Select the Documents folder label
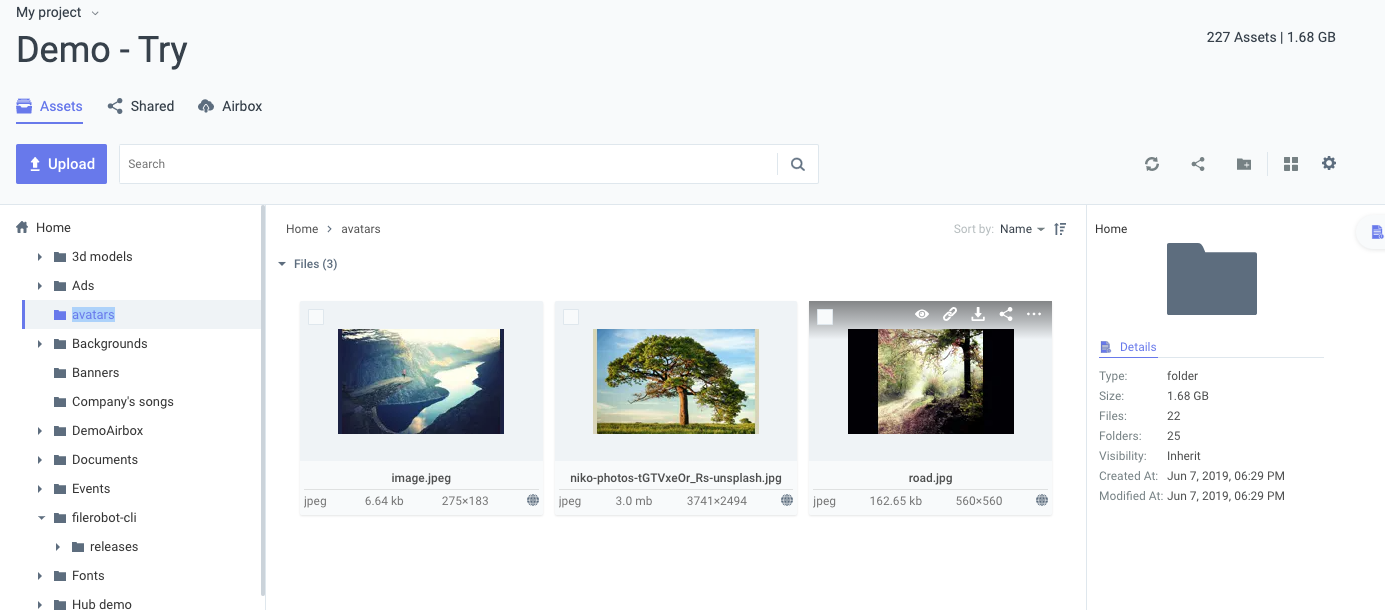 pyautogui.click(x=105, y=460)
